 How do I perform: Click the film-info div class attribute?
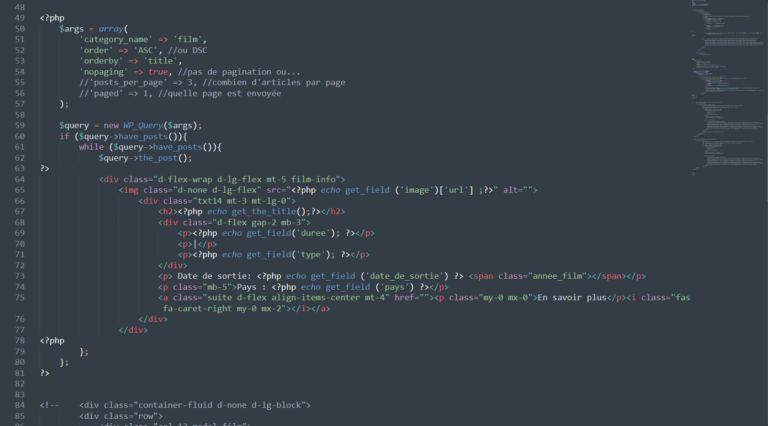point(232,180)
